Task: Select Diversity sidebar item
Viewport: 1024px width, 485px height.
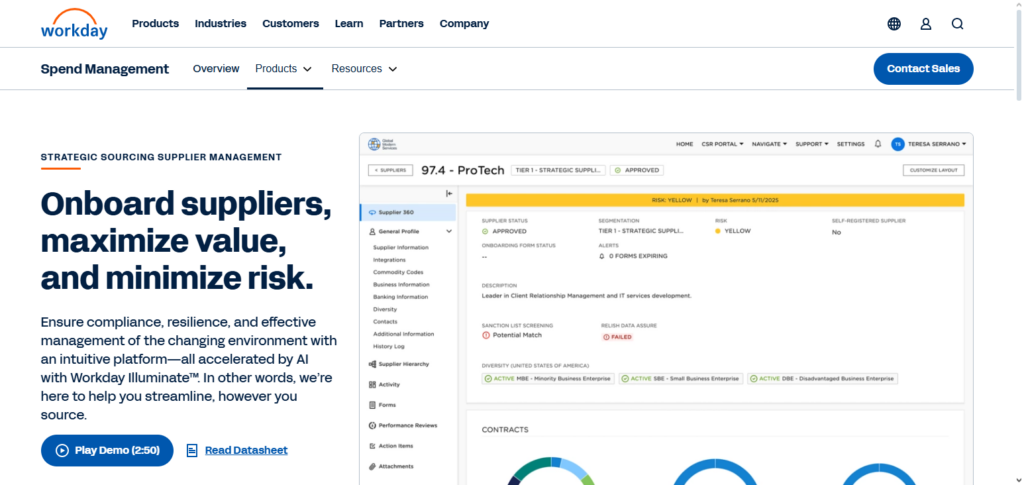Action: coord(385,309)
